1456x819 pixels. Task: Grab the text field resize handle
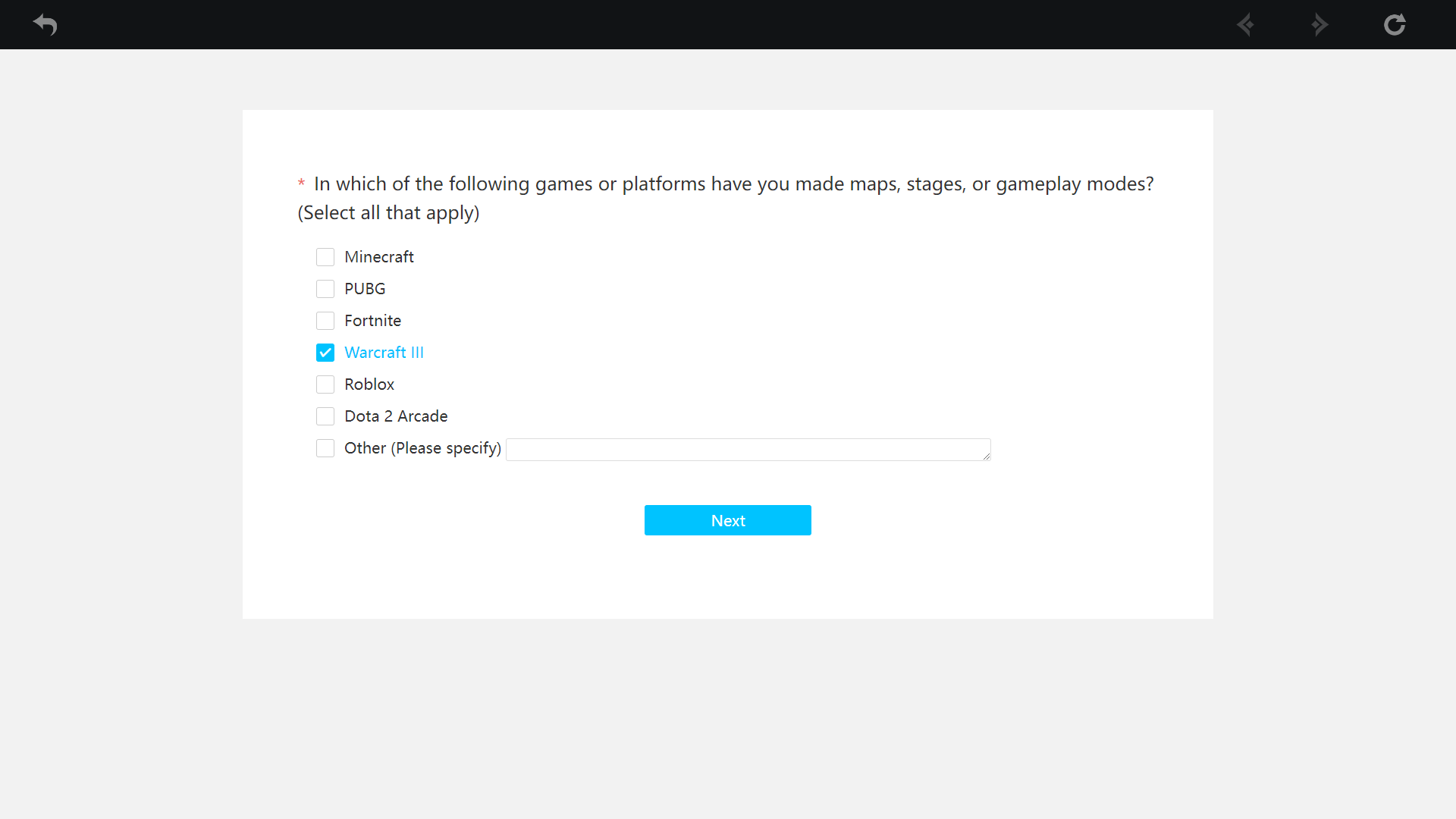coord(987,456)
